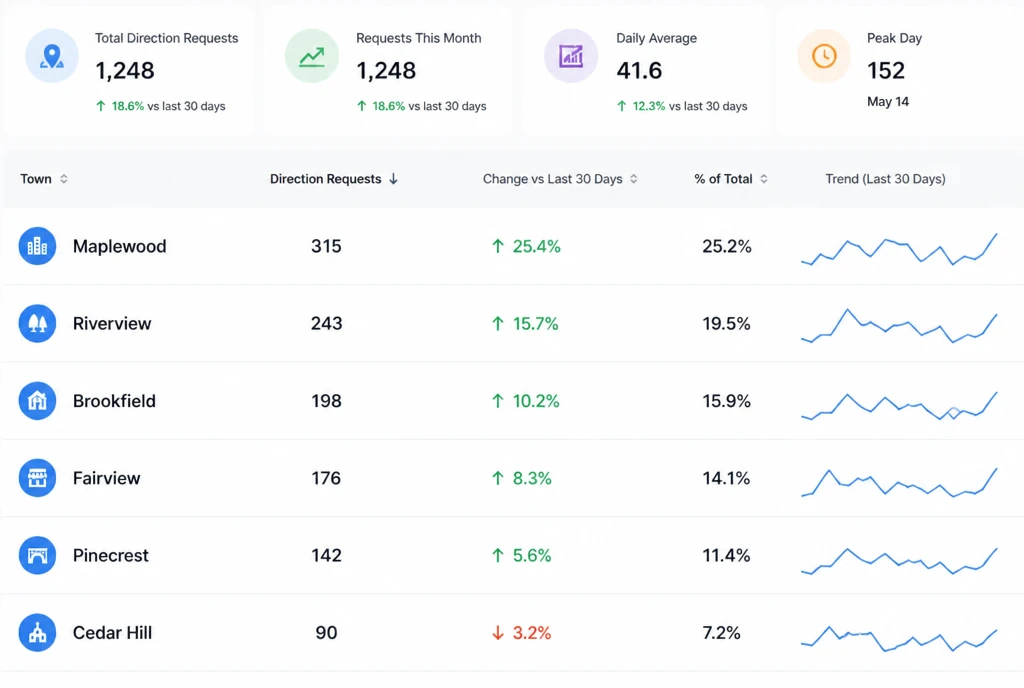View the Cedar Hill trend sparkline
The width and height of the screenshot is (1024, 688).
click(x=899, y=638)
